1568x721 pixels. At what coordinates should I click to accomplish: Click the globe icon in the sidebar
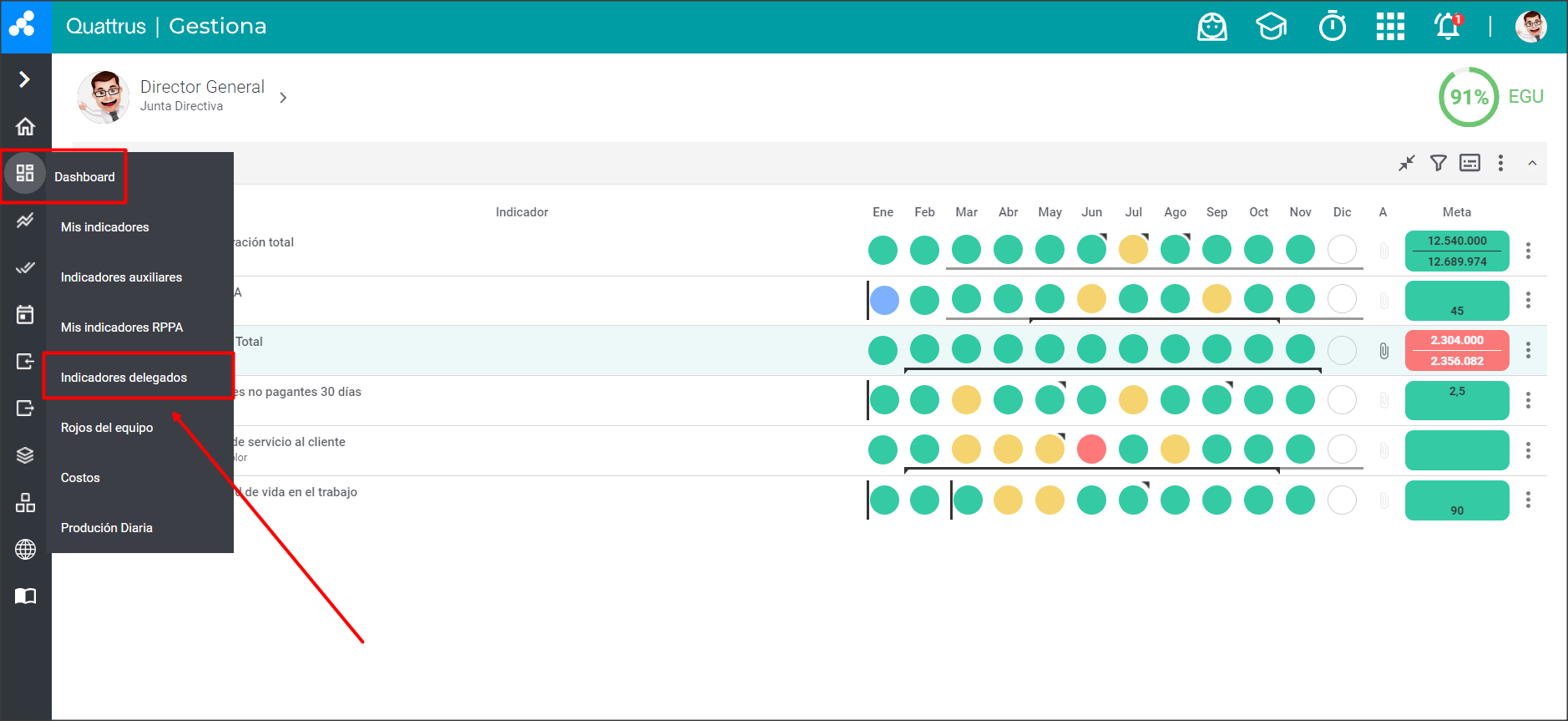[x=25, y=550]
